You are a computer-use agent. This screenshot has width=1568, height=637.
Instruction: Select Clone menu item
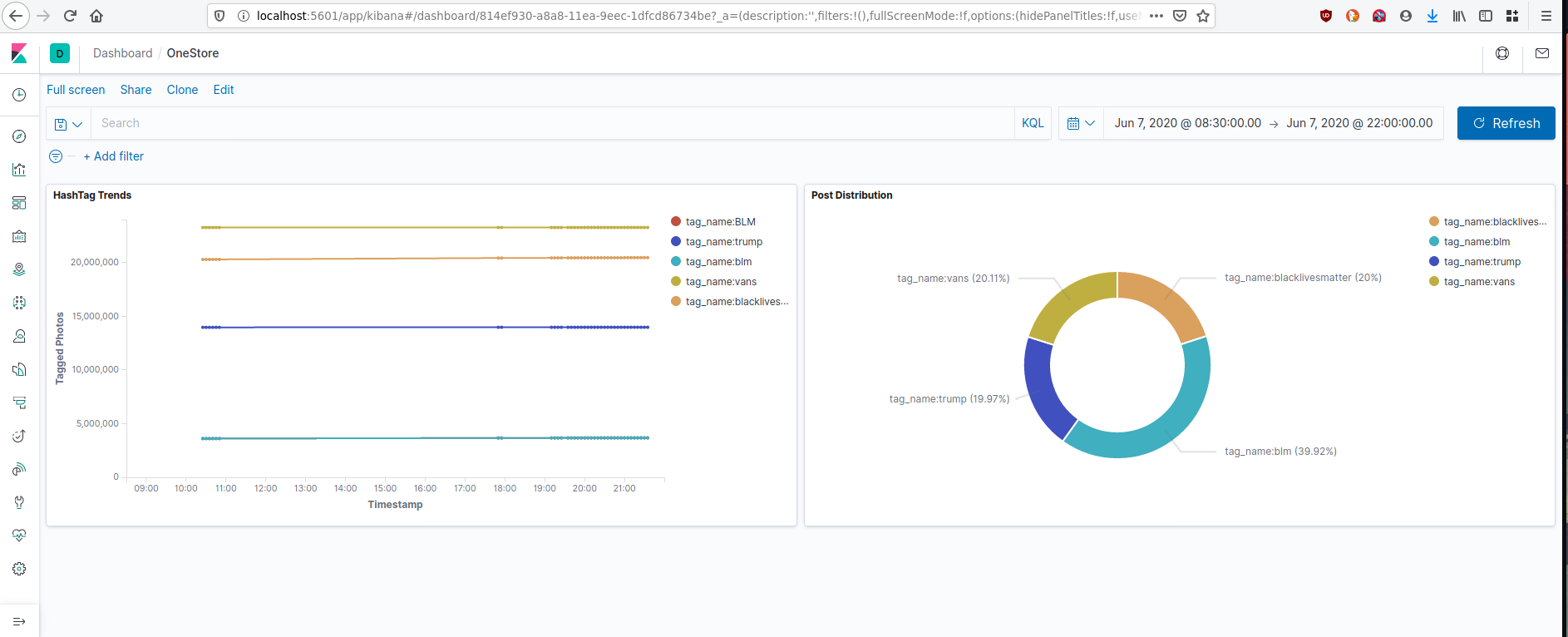click(182, 90)
